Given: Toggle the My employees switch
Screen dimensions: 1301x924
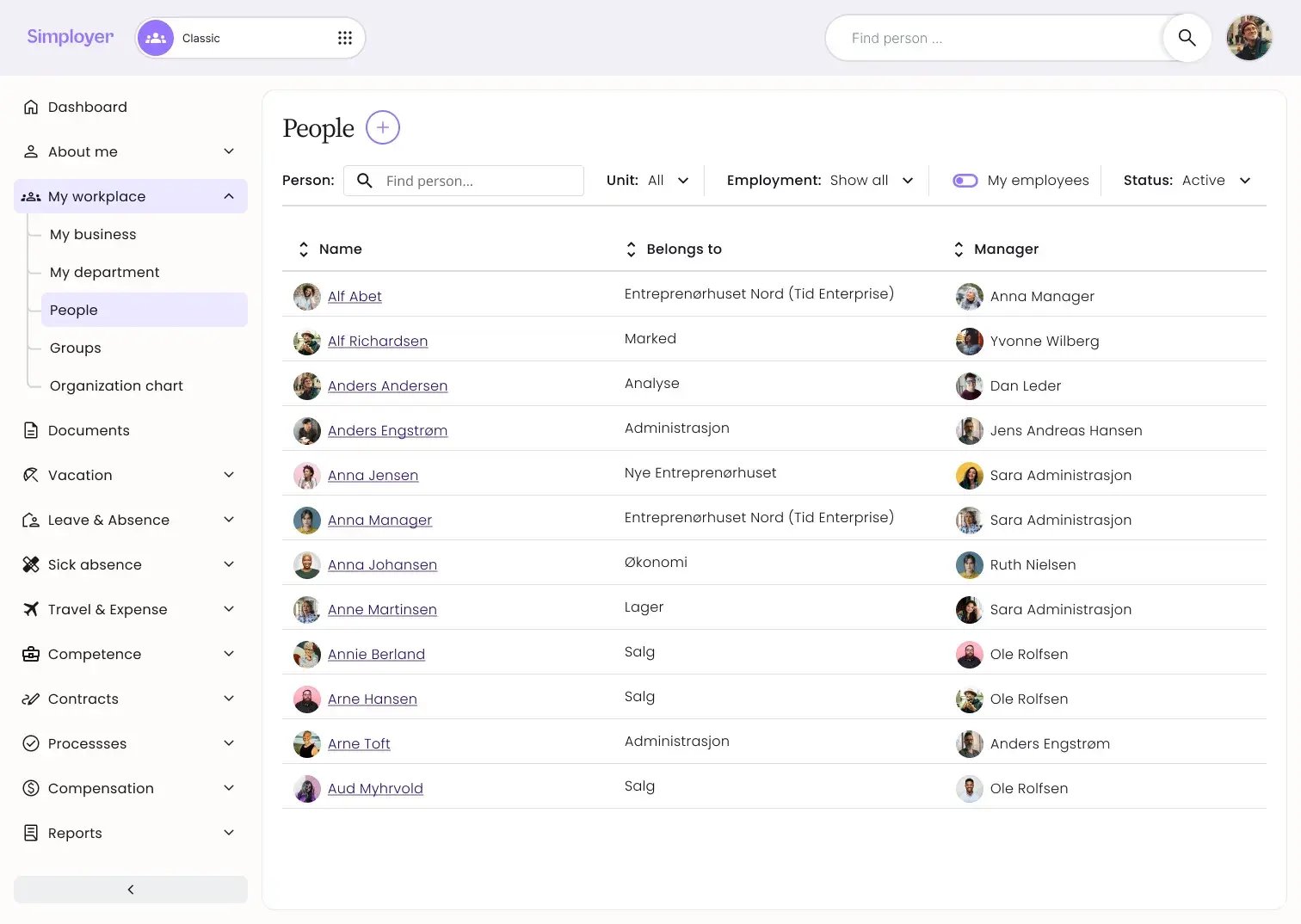Looking at the screenshot, I should (965, 181).
